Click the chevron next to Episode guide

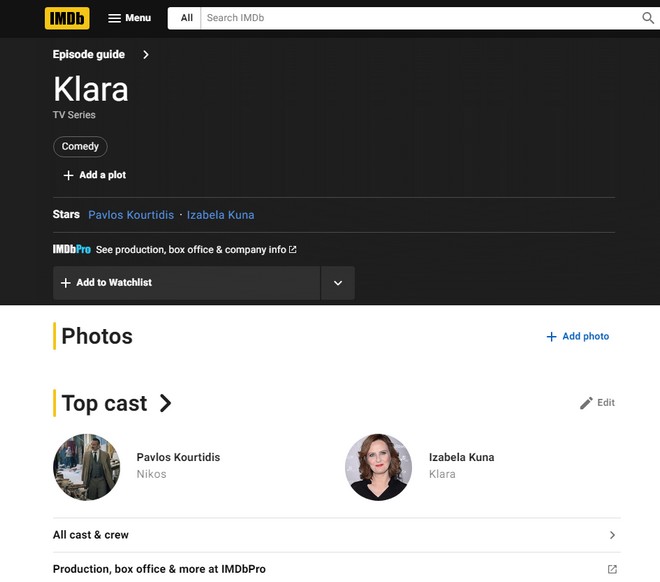point(146,55)
